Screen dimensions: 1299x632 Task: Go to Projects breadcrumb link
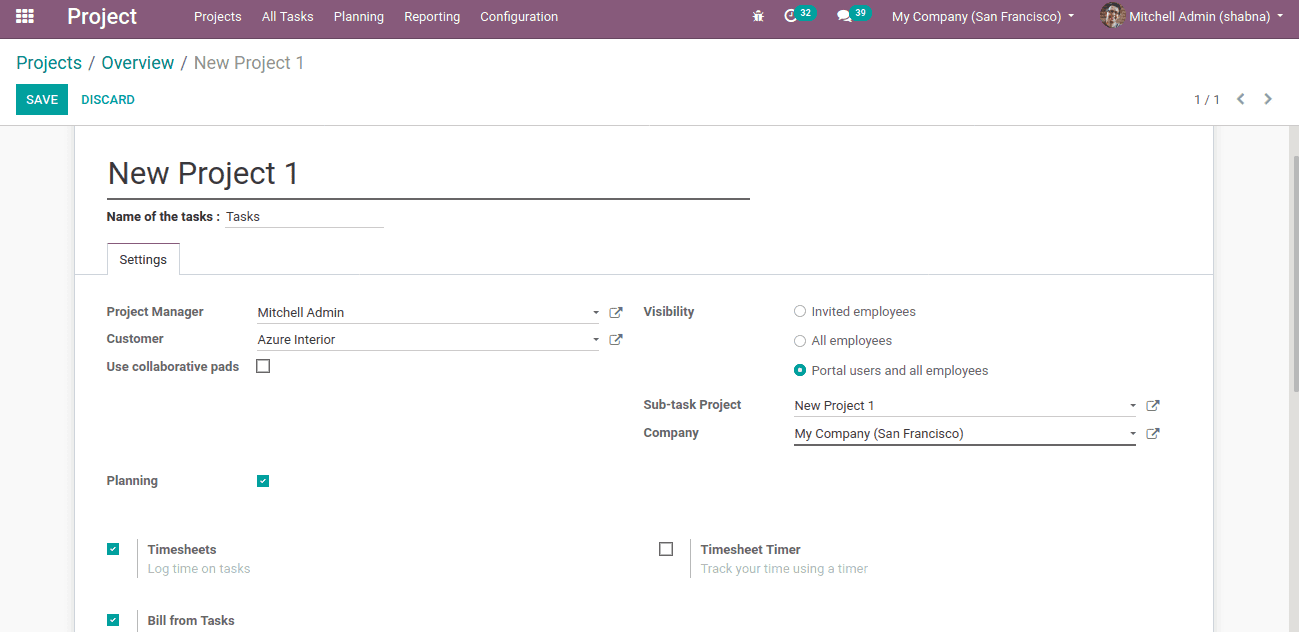click(x=49, y=63)
